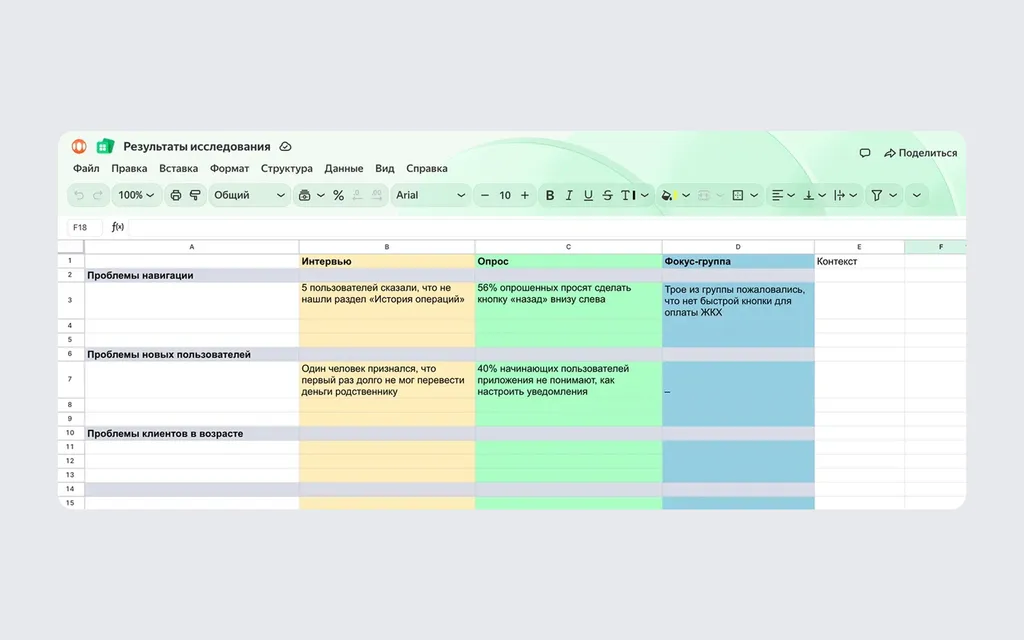The width and height of the screenshot is (1024, 640).
Task: Click the f(x) function icon
Action: (118, 227)
